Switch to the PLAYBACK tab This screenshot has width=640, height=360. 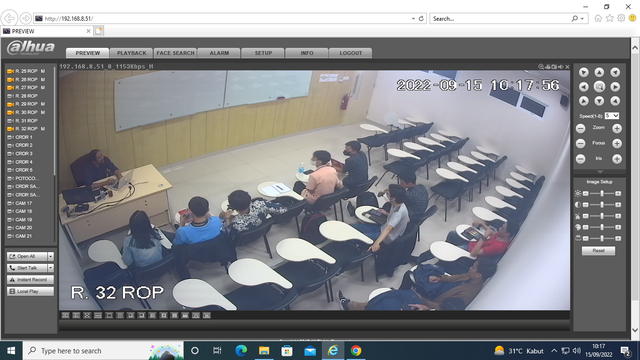click(131, 53)
